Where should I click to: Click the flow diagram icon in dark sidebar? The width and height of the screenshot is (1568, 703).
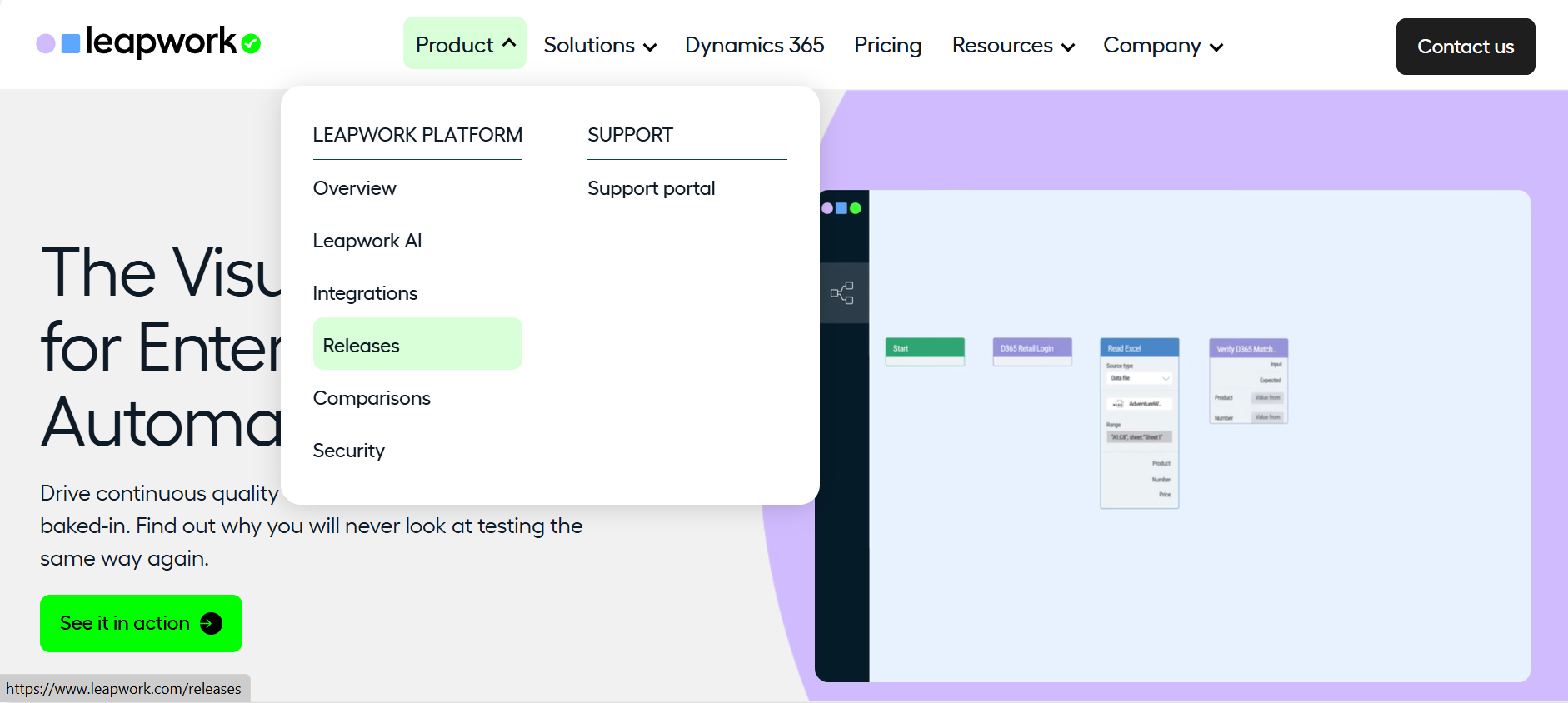[x=842, y=293]
